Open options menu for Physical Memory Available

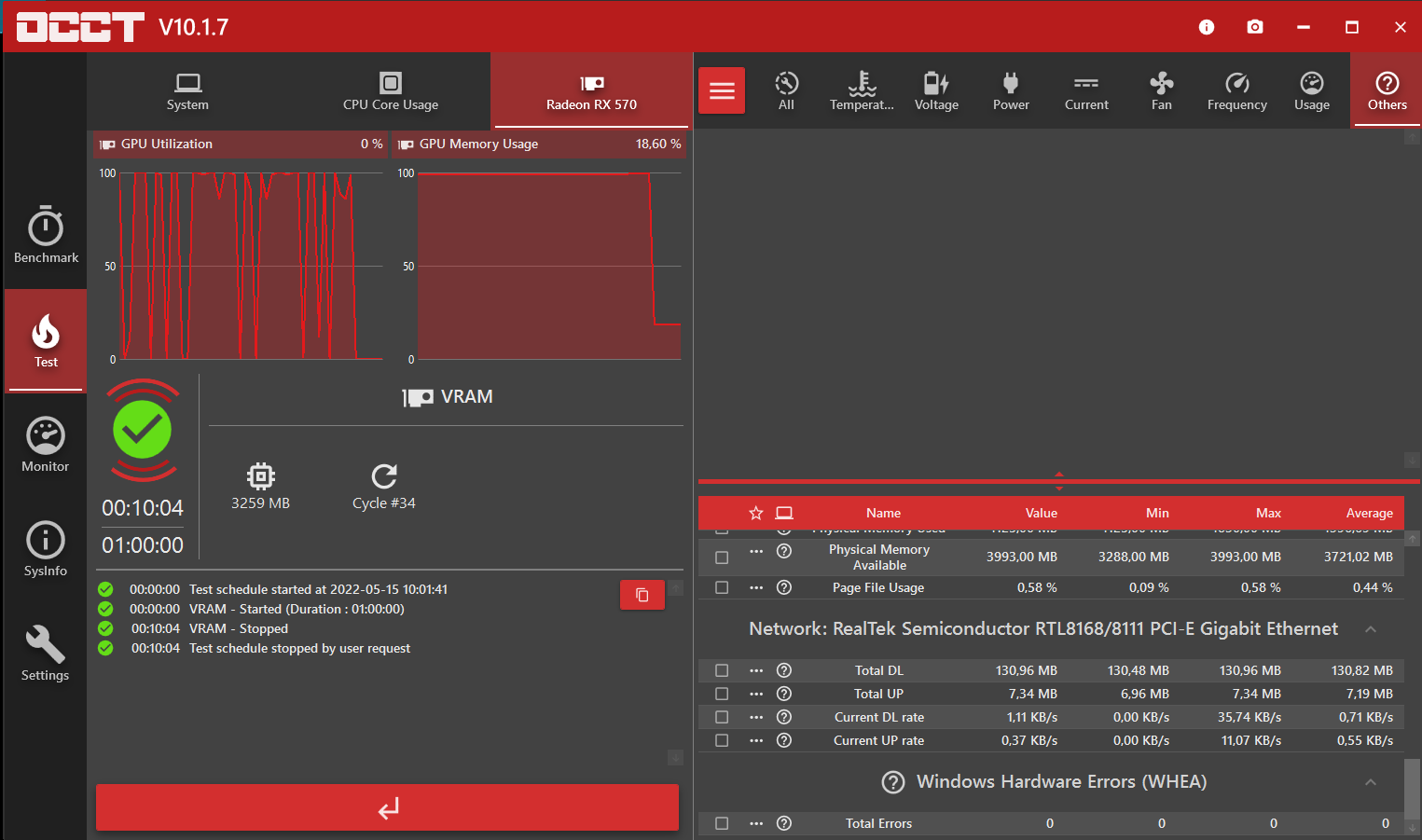[756, 551]
